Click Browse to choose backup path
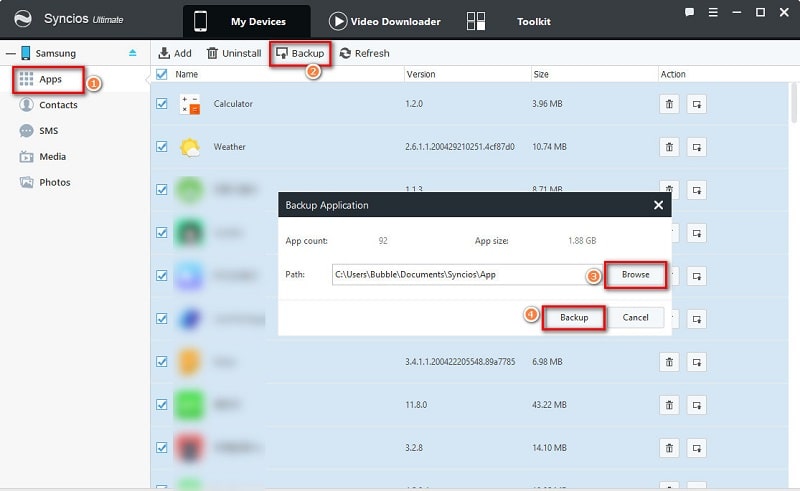Viewport: 800px width, 491px height. pyautogui.click(x=635, y=275)
